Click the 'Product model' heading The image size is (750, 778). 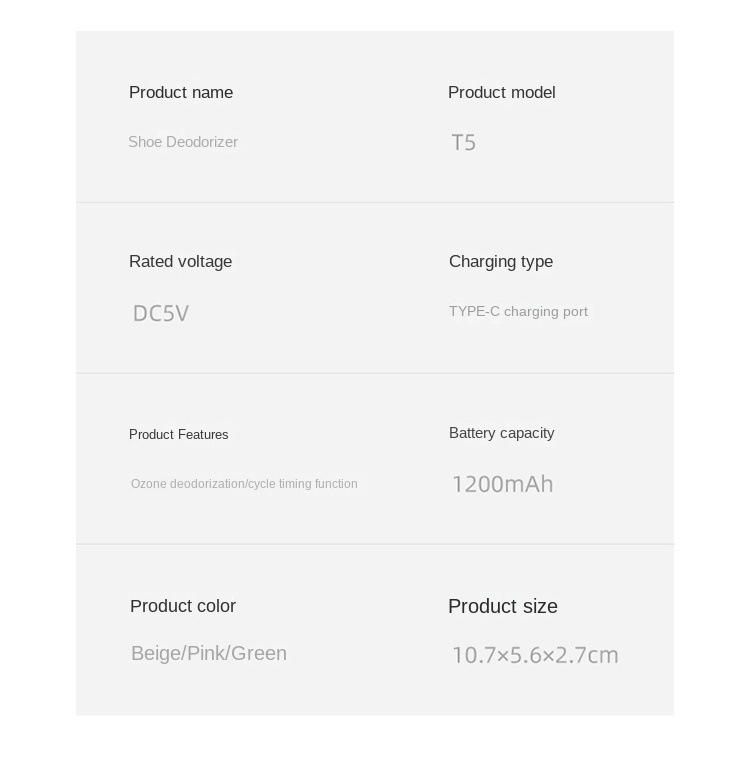[x=501, y=93]
